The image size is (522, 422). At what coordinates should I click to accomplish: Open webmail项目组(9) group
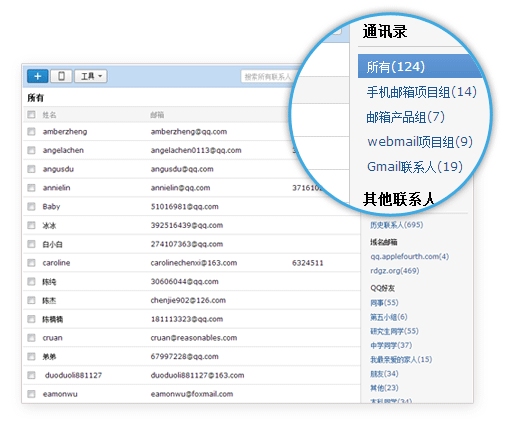point(420,142)
